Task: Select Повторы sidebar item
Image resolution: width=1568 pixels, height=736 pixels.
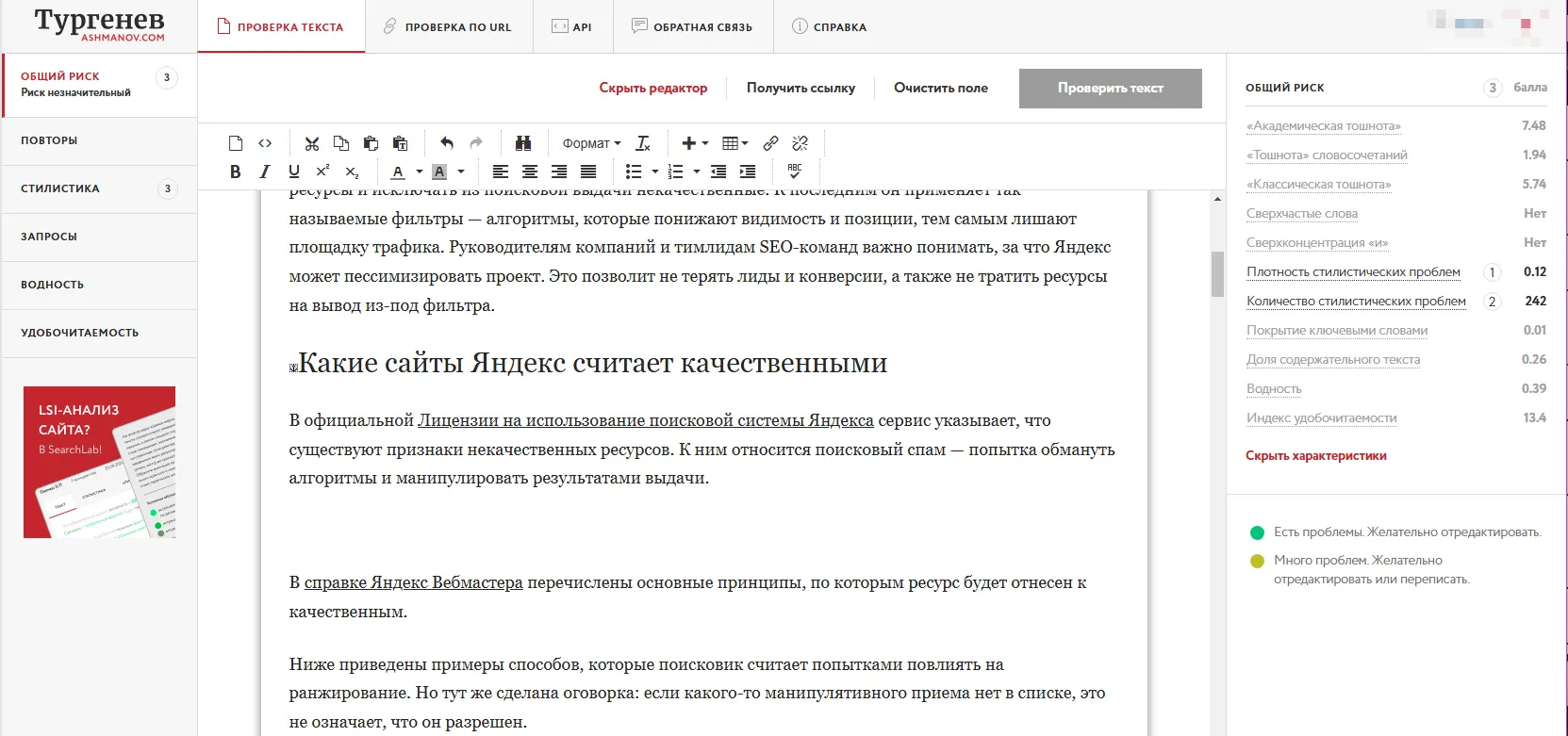Action: click(99, 140)
